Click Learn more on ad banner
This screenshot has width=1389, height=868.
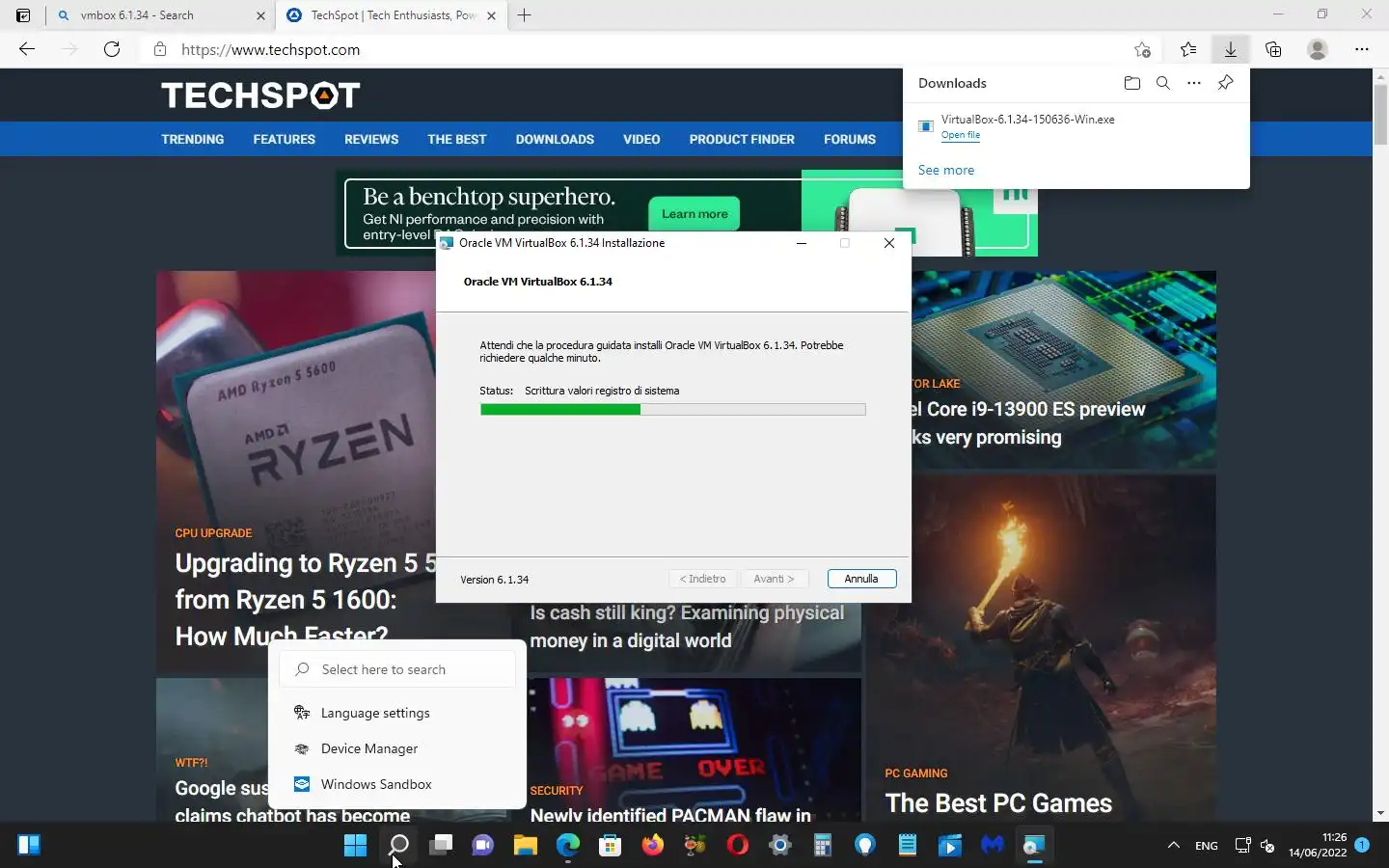[x=694, y=214]
